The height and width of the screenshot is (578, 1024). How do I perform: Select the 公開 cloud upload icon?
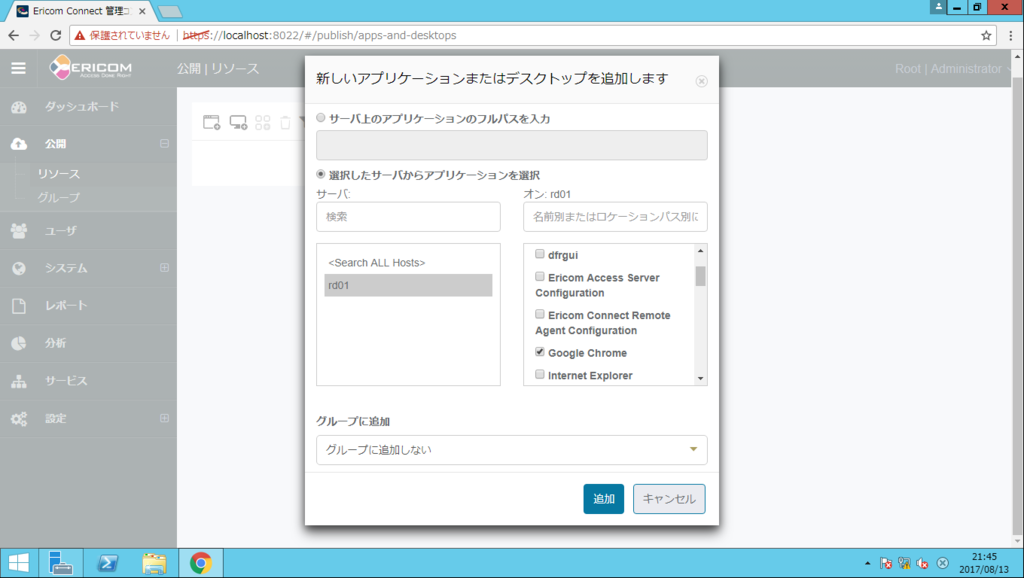point(19,144)
